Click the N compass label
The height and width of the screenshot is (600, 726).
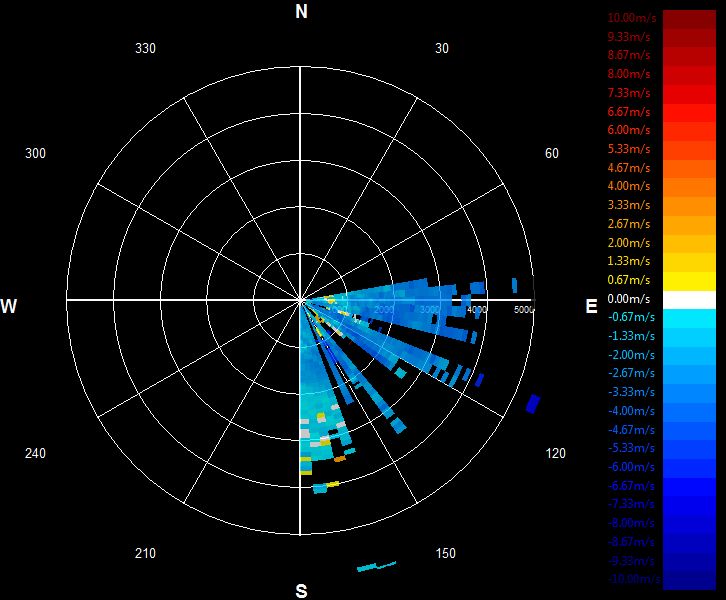pyautogui.click(x=301, y=11)
